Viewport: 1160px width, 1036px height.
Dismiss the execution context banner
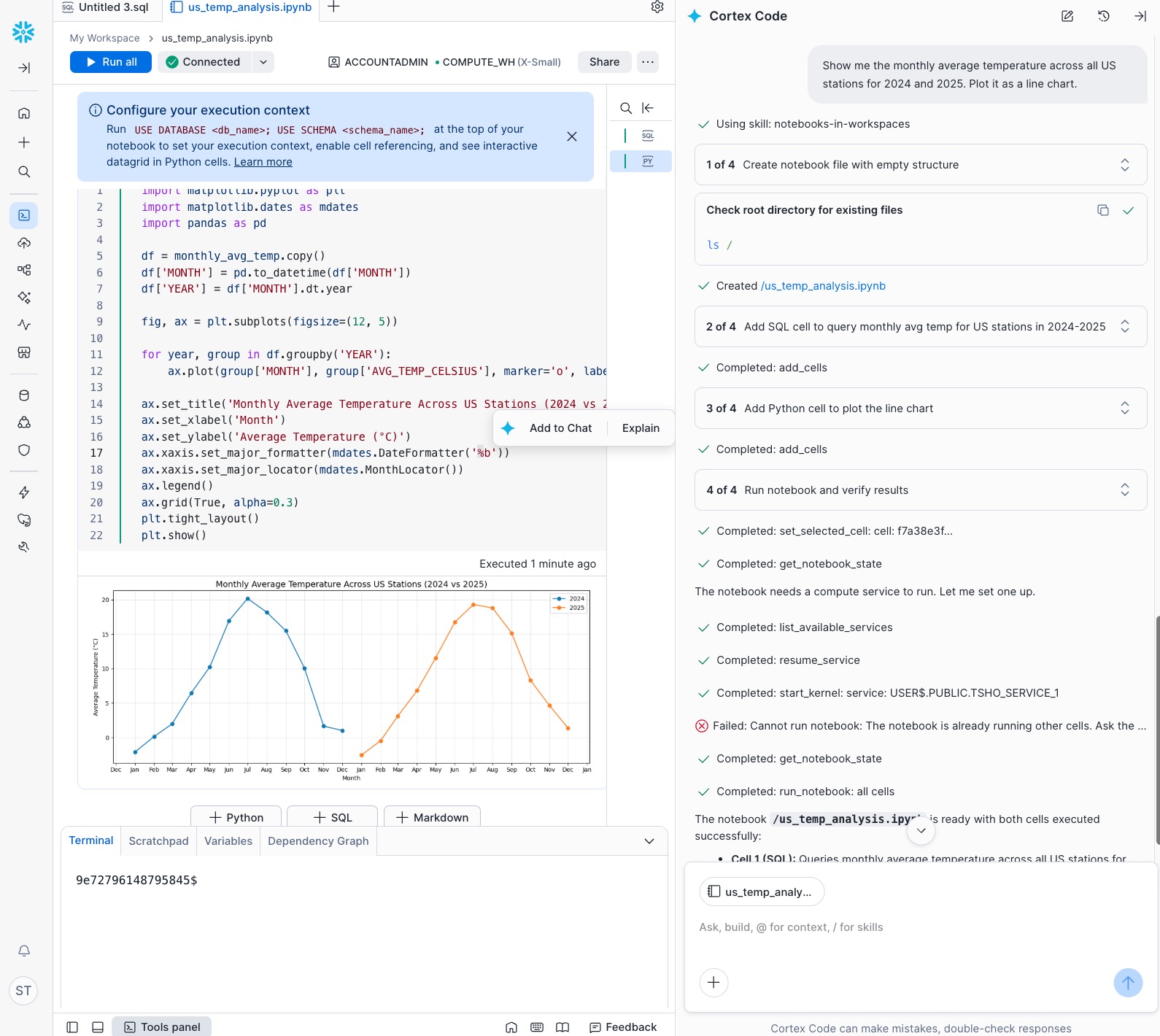click(x=572, y=136)
